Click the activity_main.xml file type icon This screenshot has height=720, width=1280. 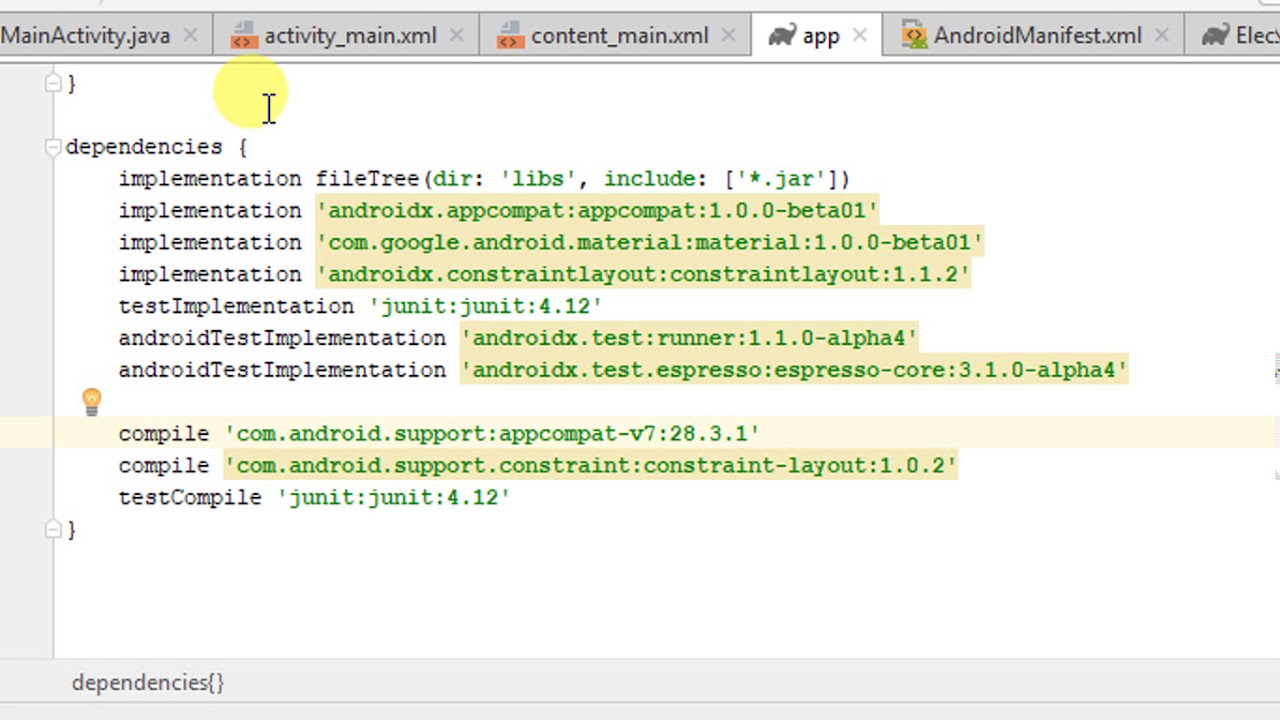[x=243, y=37]
